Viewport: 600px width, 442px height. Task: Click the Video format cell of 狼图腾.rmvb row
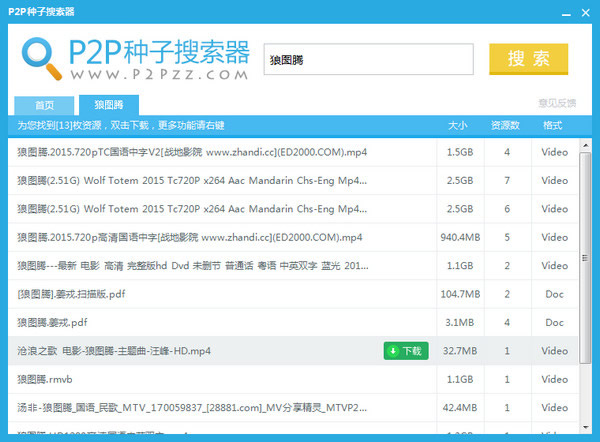554,379
